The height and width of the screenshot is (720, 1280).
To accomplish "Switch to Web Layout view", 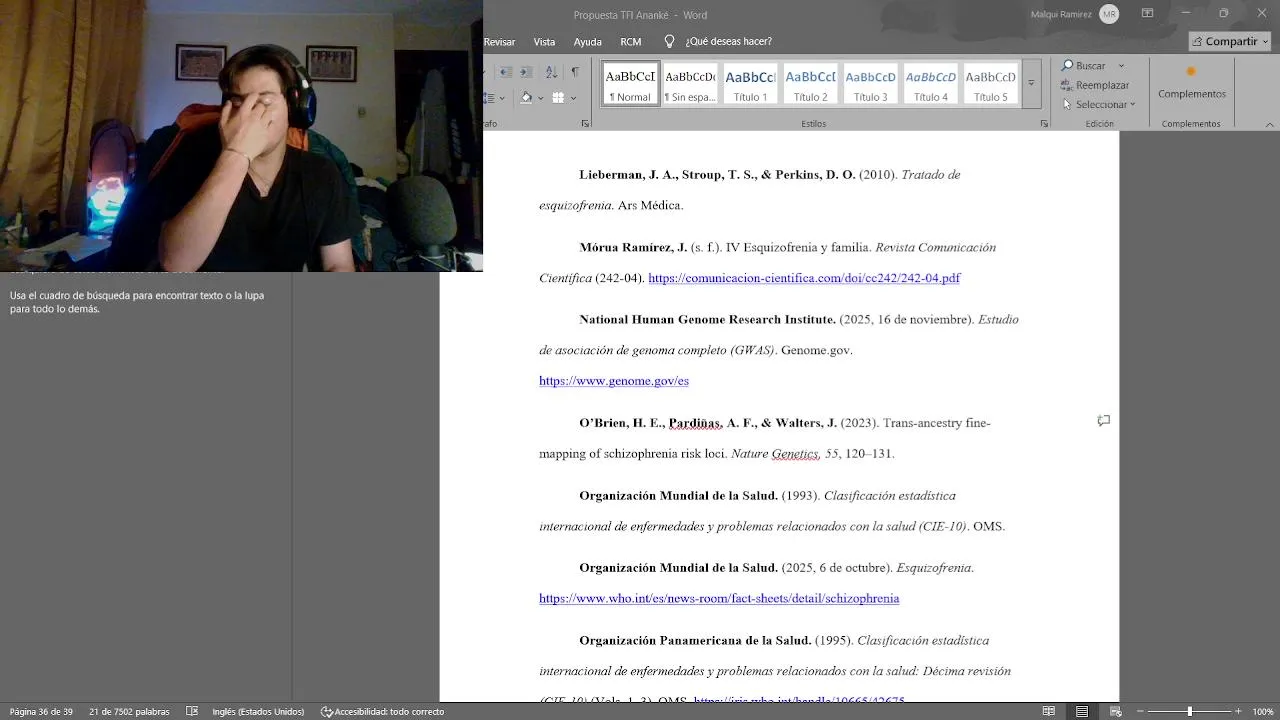I will [x=1116, y=712].
